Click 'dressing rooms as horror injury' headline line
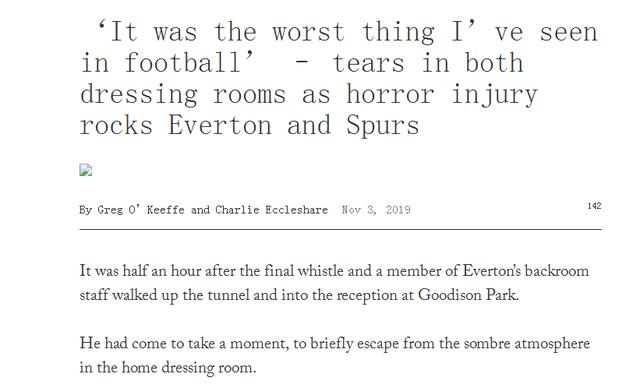Viewport: 640px width, 388px height. coord(309,95)
